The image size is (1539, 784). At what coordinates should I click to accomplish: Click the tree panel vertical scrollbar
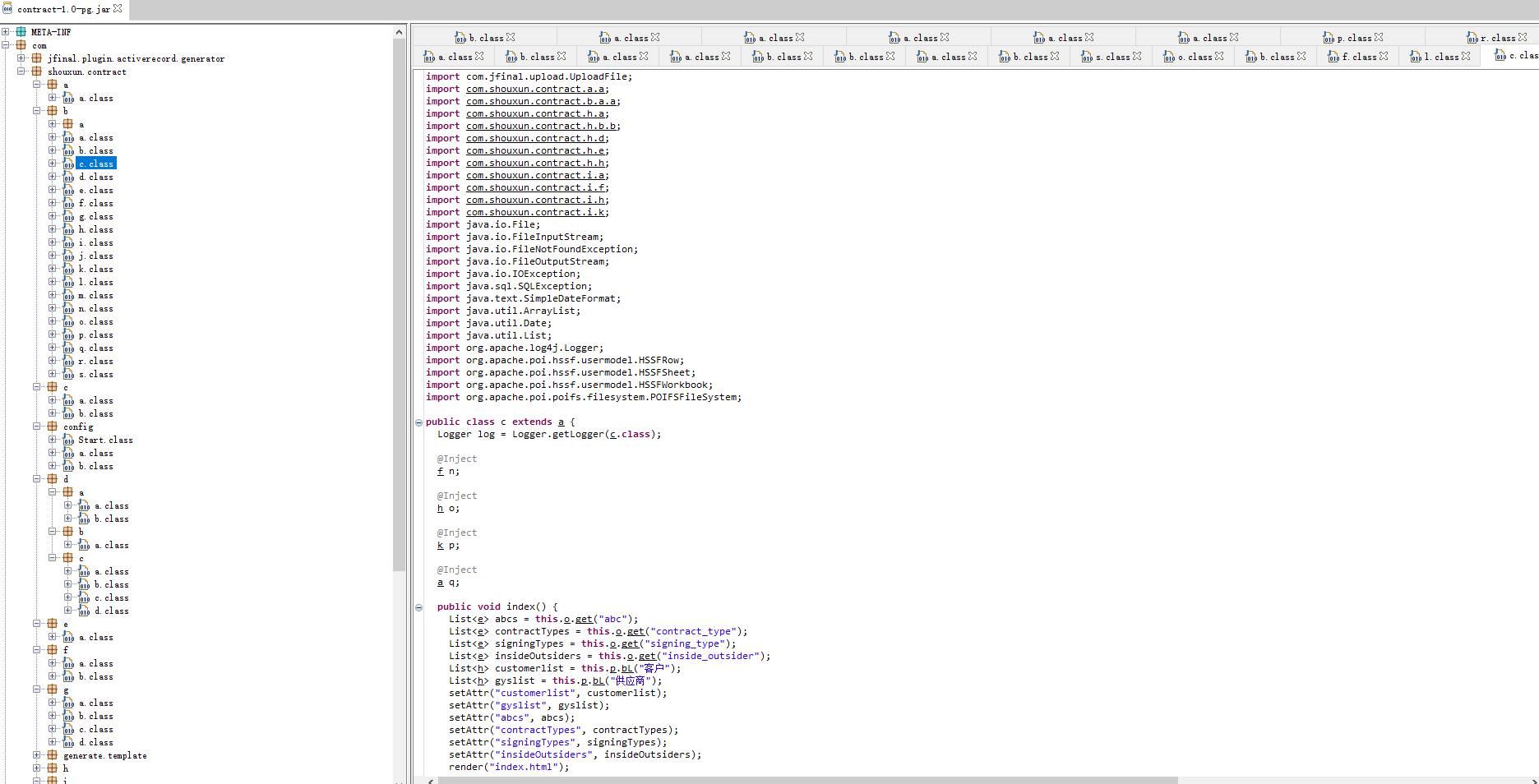coord(399,304)
